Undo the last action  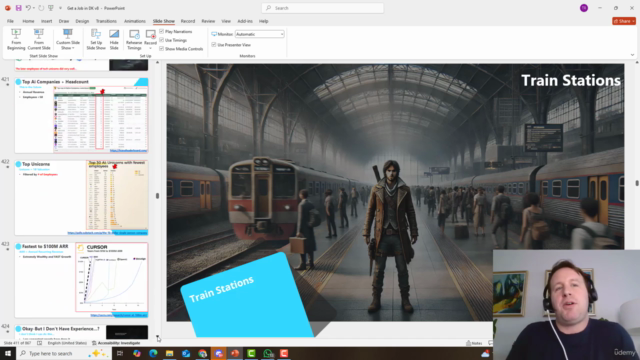pyautogui.click(x=28, y=8)
